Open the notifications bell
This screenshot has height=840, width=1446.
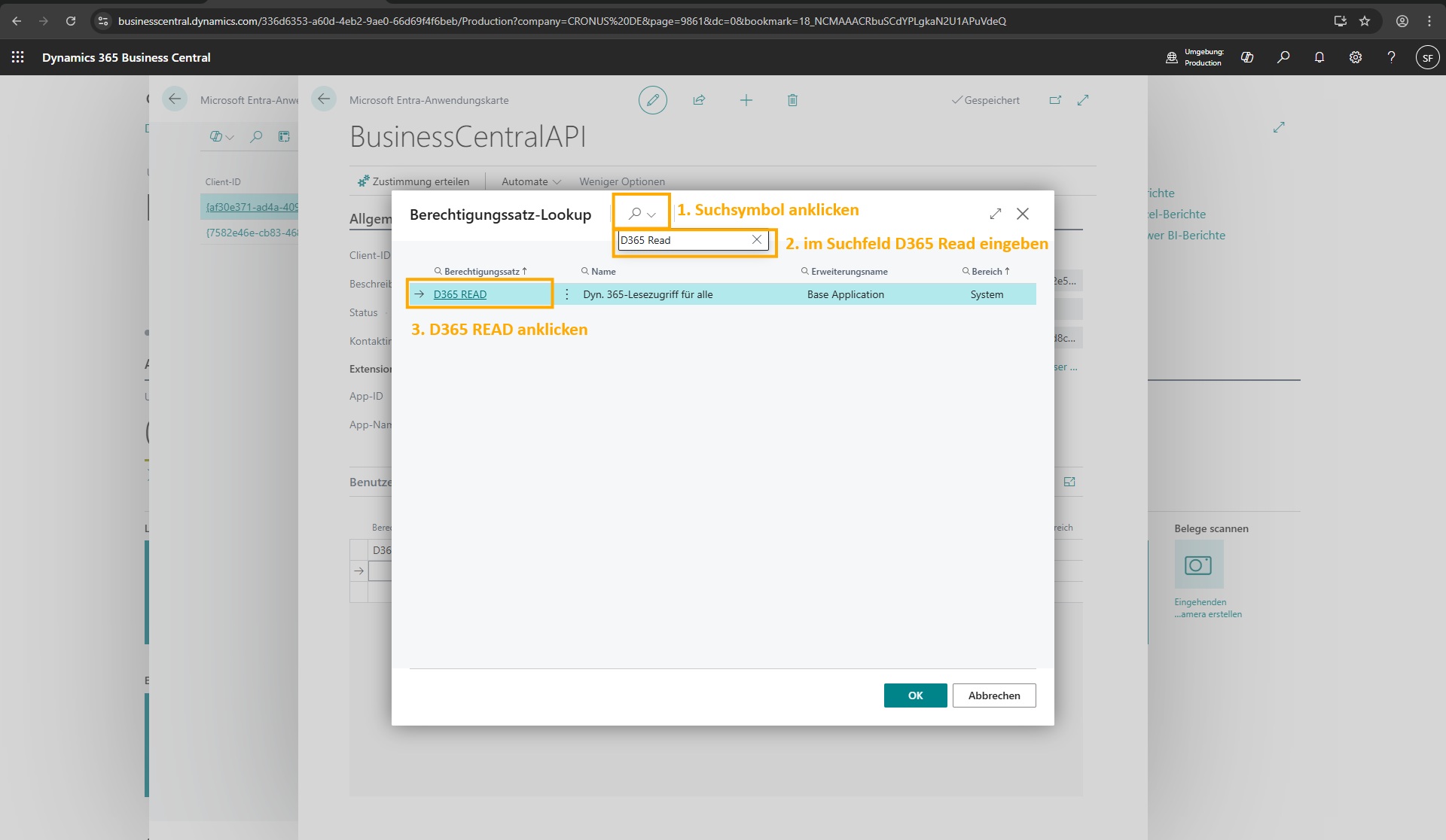coord(1319,57)
